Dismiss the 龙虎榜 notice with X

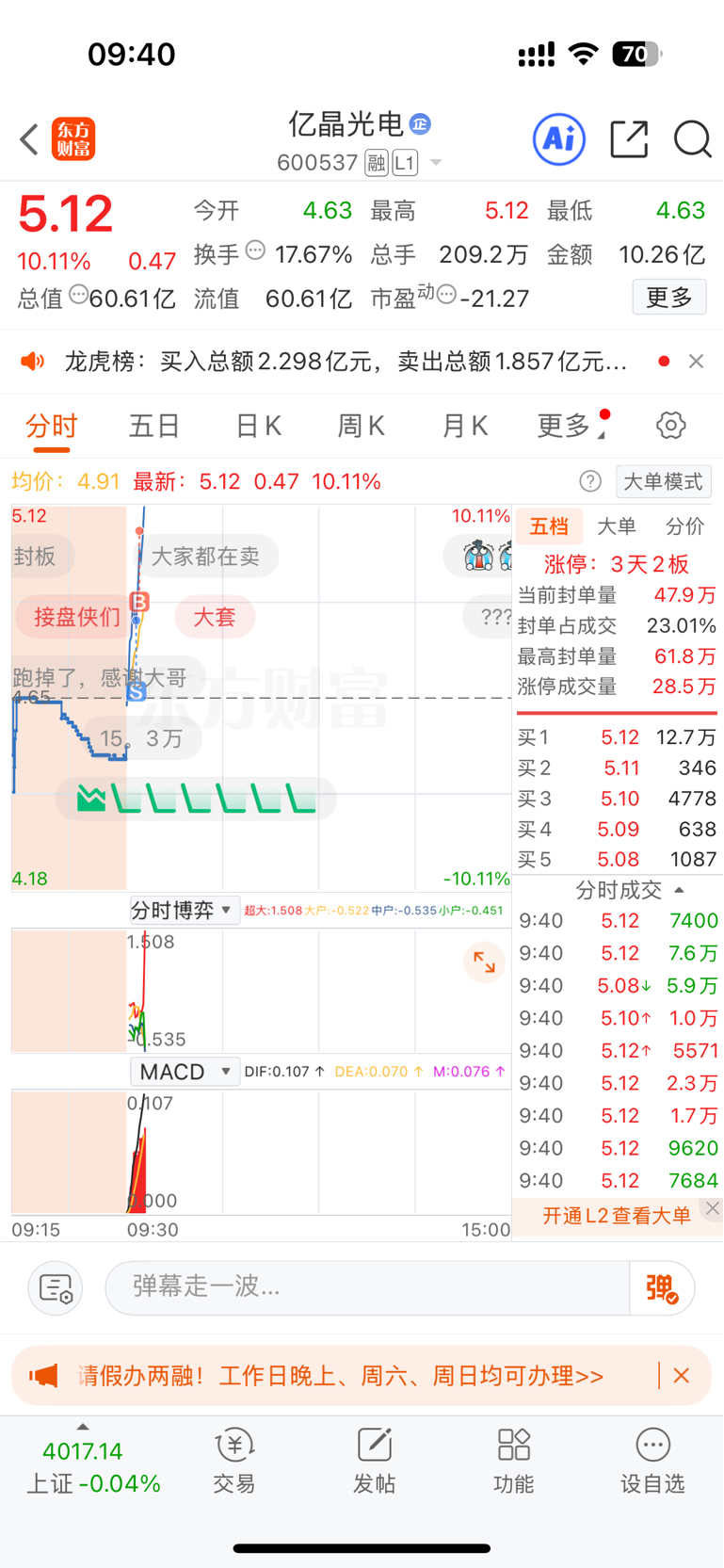click(696, 362)
